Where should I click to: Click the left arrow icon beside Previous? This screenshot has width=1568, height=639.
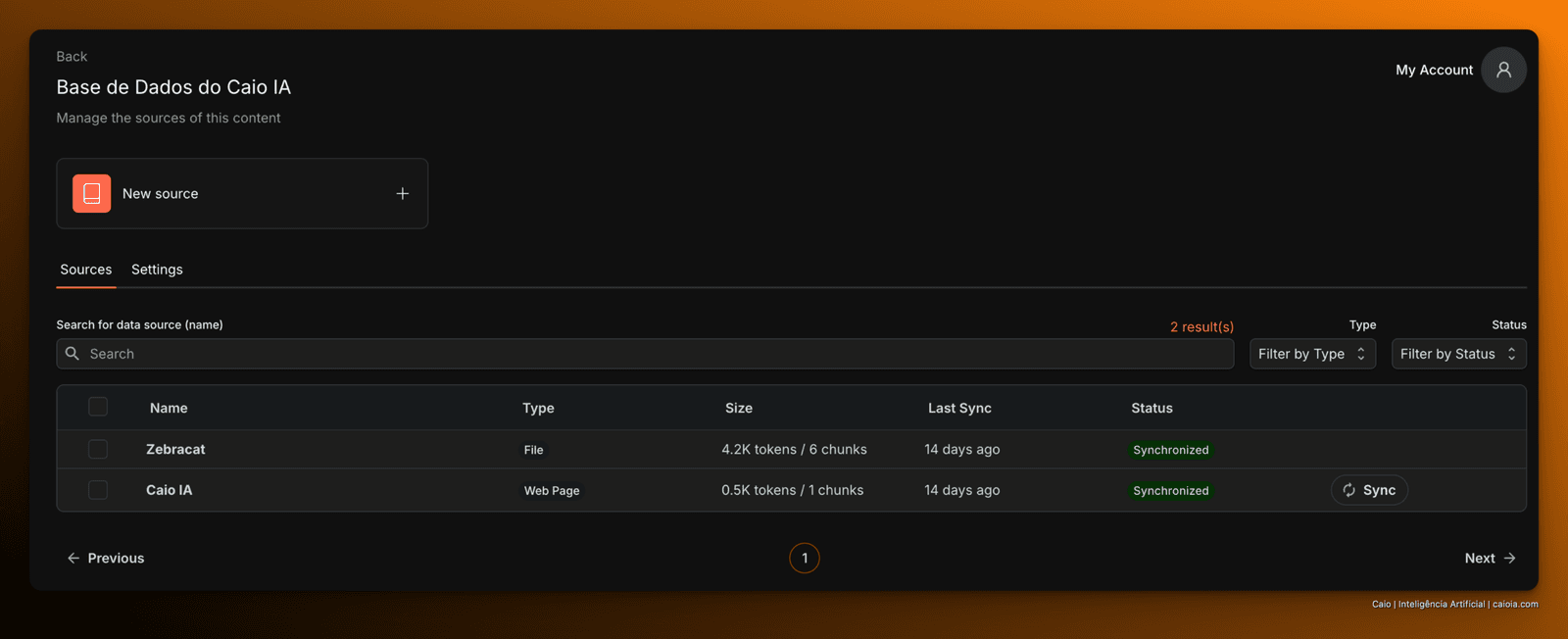point(73,558)
